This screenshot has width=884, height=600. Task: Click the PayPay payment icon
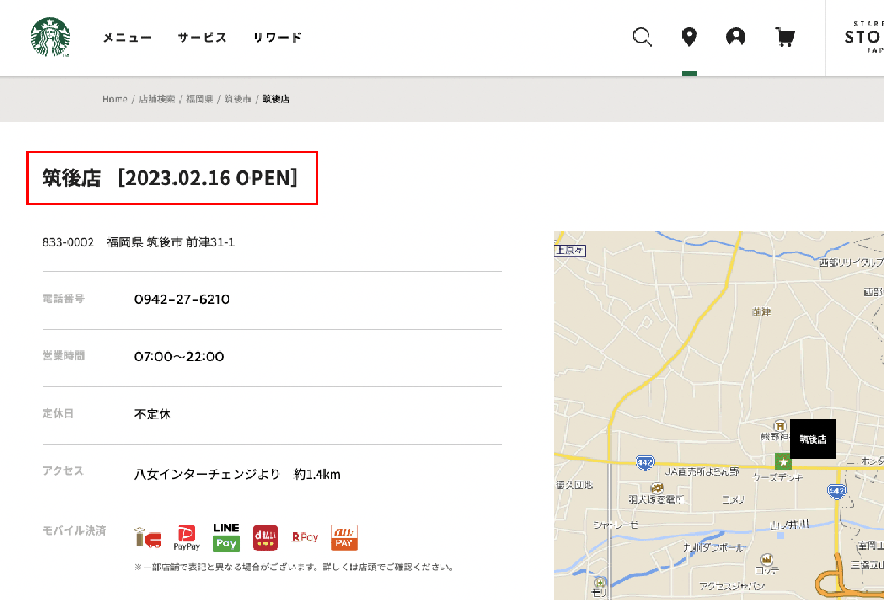click(187, 538)
